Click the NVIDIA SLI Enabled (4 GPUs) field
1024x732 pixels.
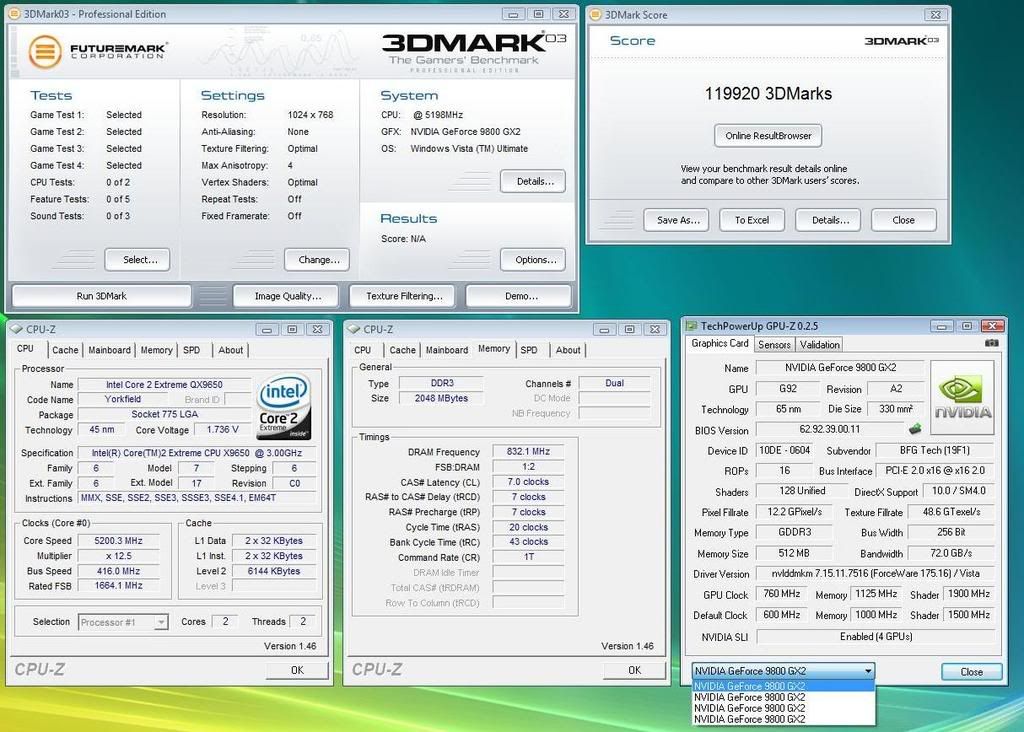876,637
